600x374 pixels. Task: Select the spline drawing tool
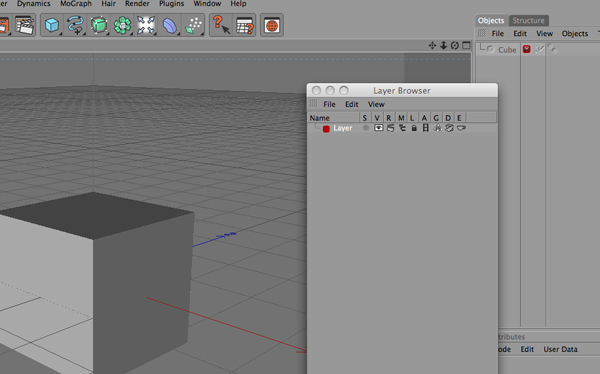(x=75, y=26)
